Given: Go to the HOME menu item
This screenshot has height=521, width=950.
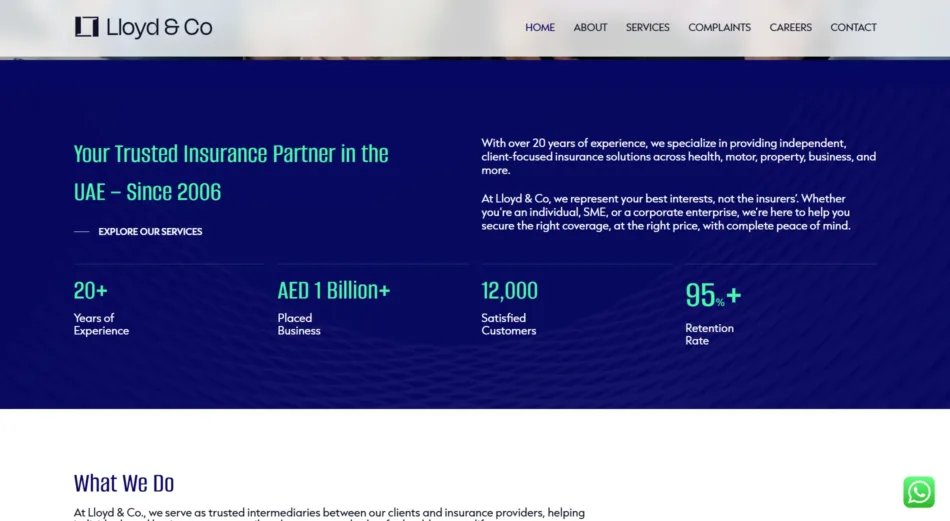Looking at the screenshot, I should tap(540, 28).
